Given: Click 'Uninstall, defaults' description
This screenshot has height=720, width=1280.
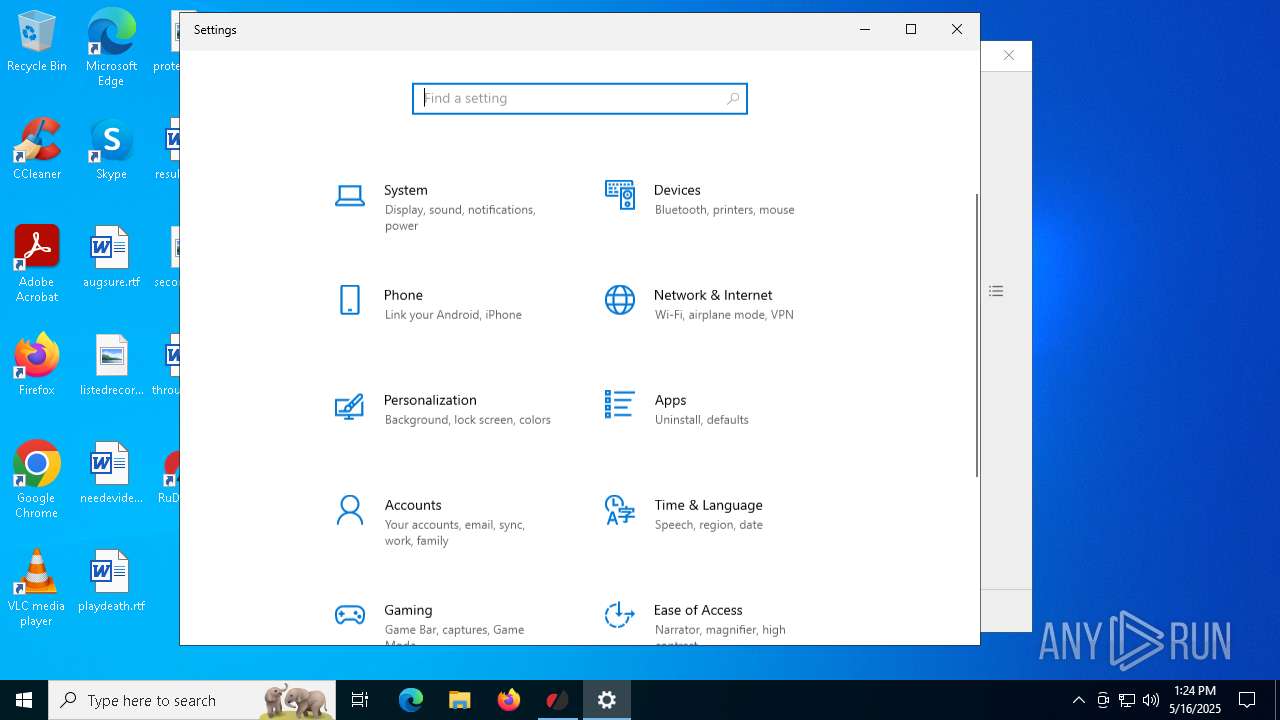Looking at the screenshot, I should click(x=701, y=420).
